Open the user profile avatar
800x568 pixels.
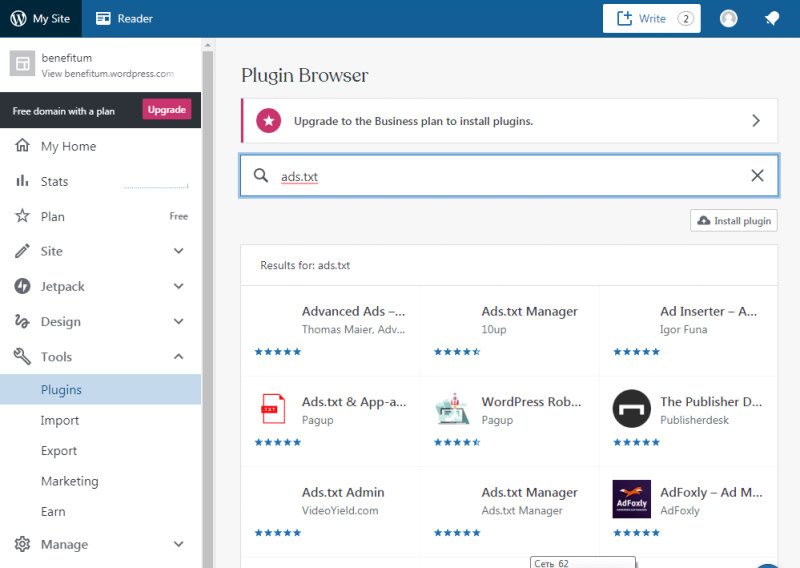(728, 18)
